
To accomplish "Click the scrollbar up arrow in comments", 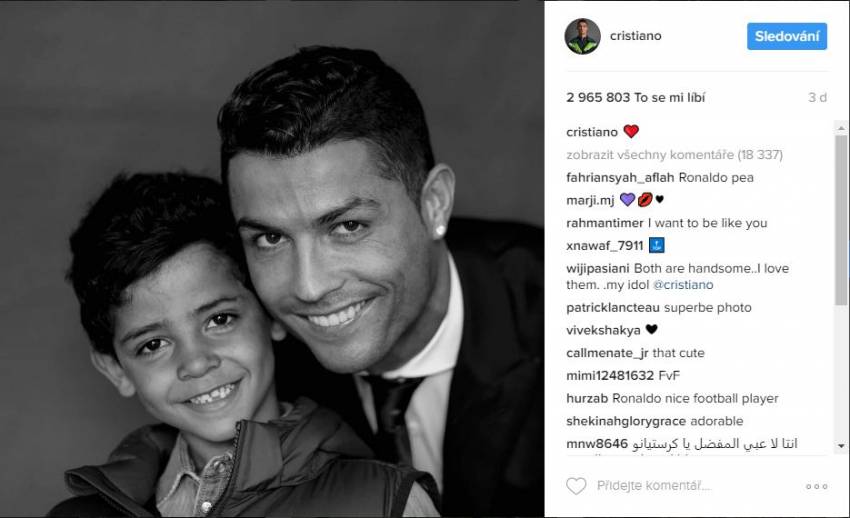I will (841, 128).
